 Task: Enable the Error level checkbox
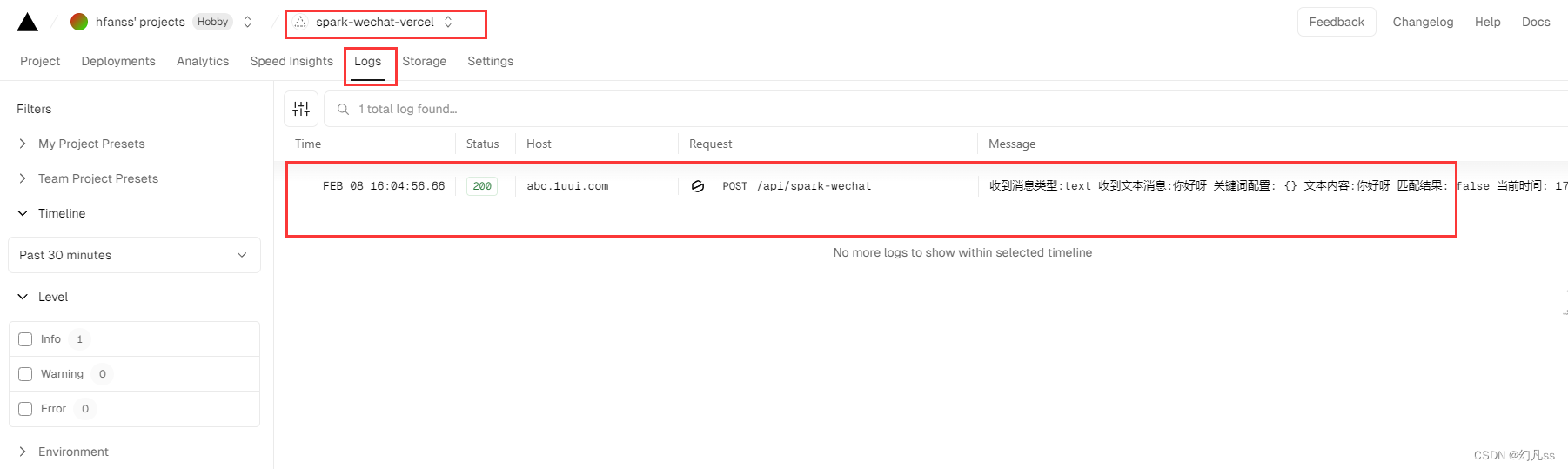[x=25, y=409]
